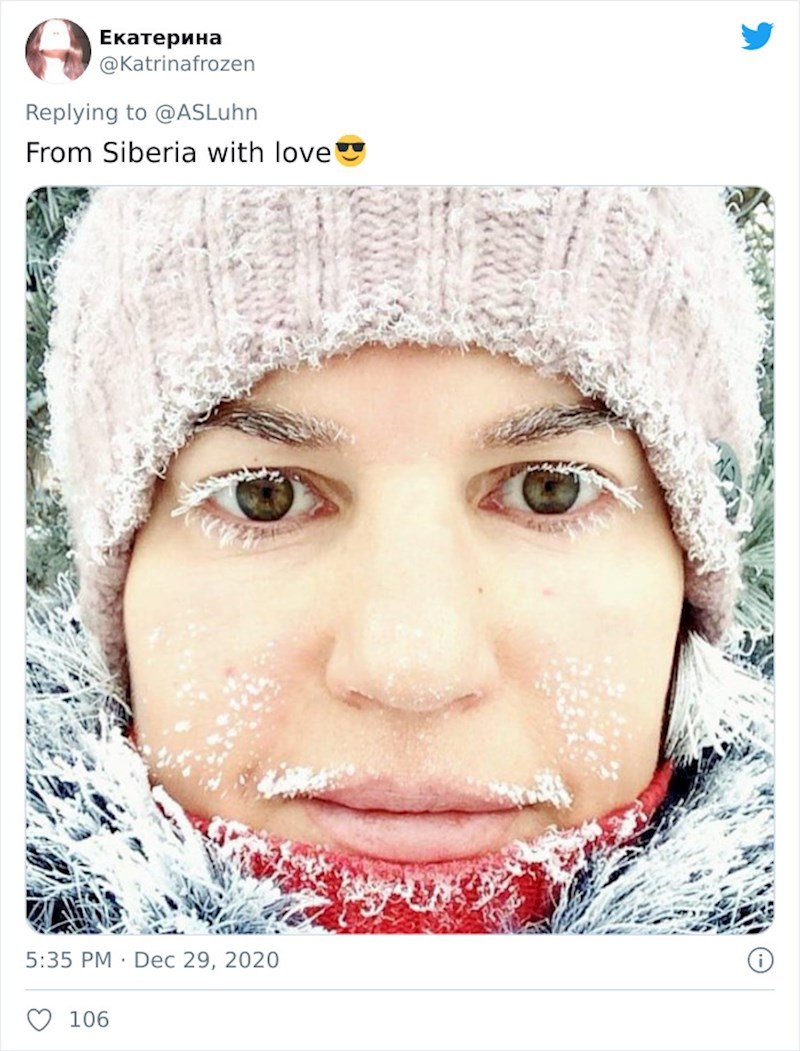Open the frosty selfie photo

click(400, 560)
